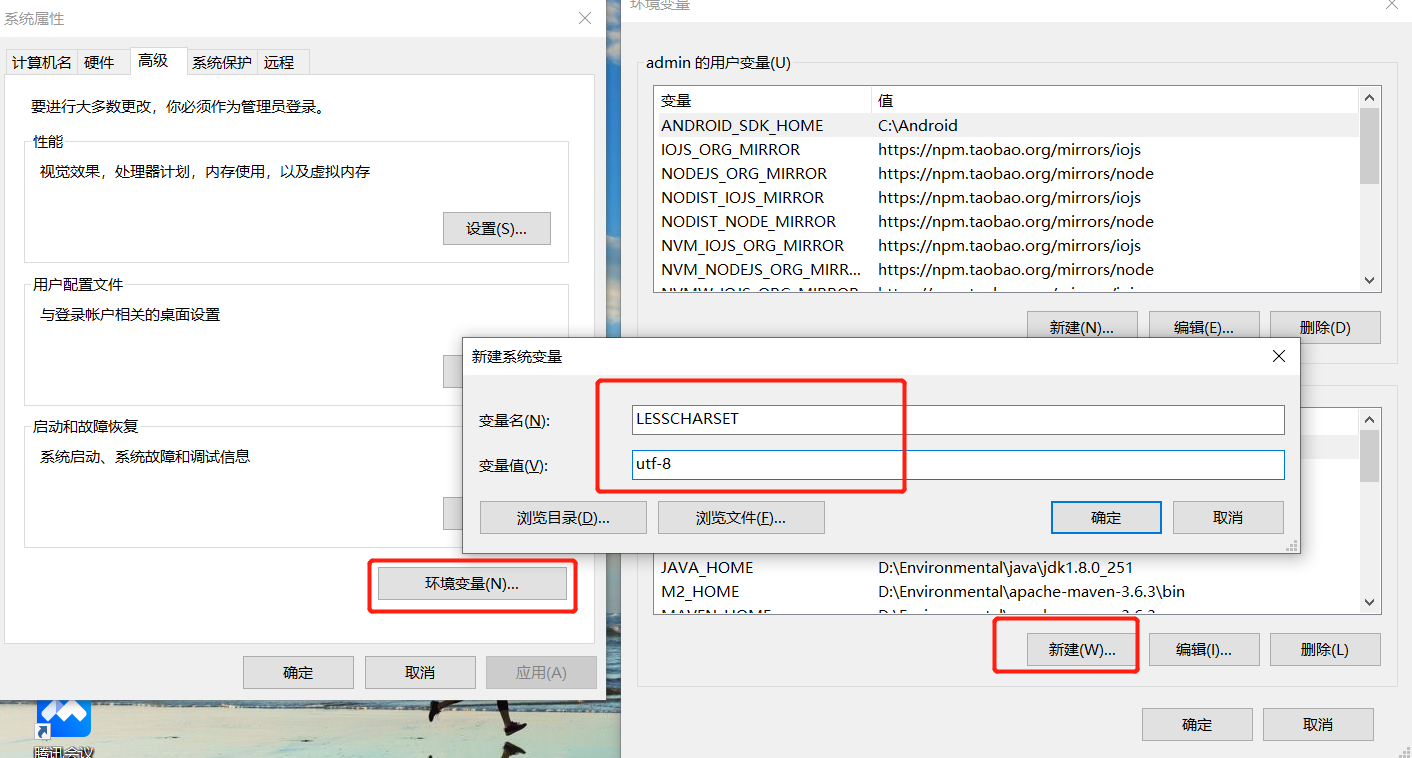Click 浏览目录(D)... button
1412x758 pixels.
[x=563, y=518]
